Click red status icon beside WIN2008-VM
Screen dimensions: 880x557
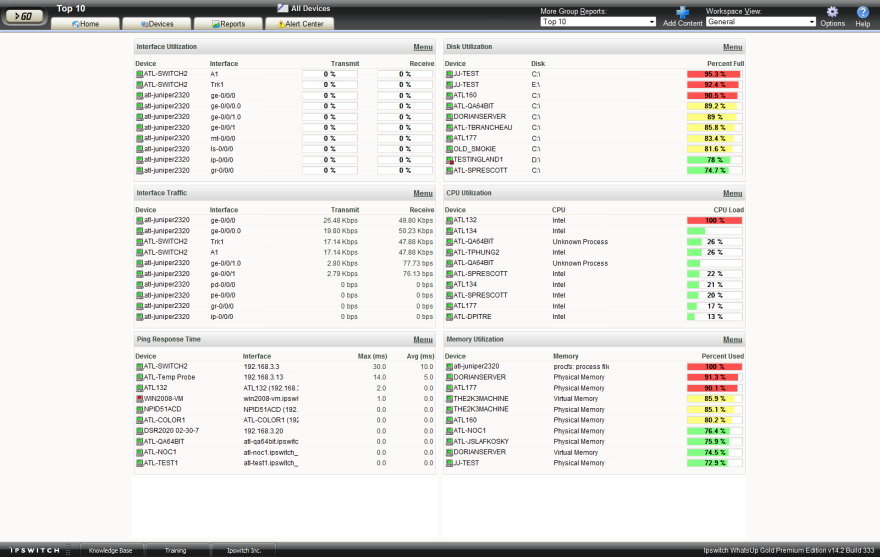tap(139, 399)
